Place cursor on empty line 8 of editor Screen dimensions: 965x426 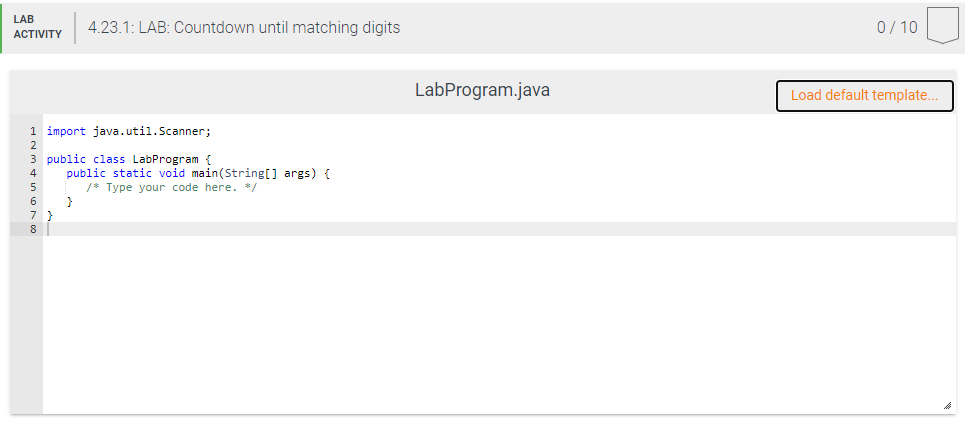coord(499,229)
